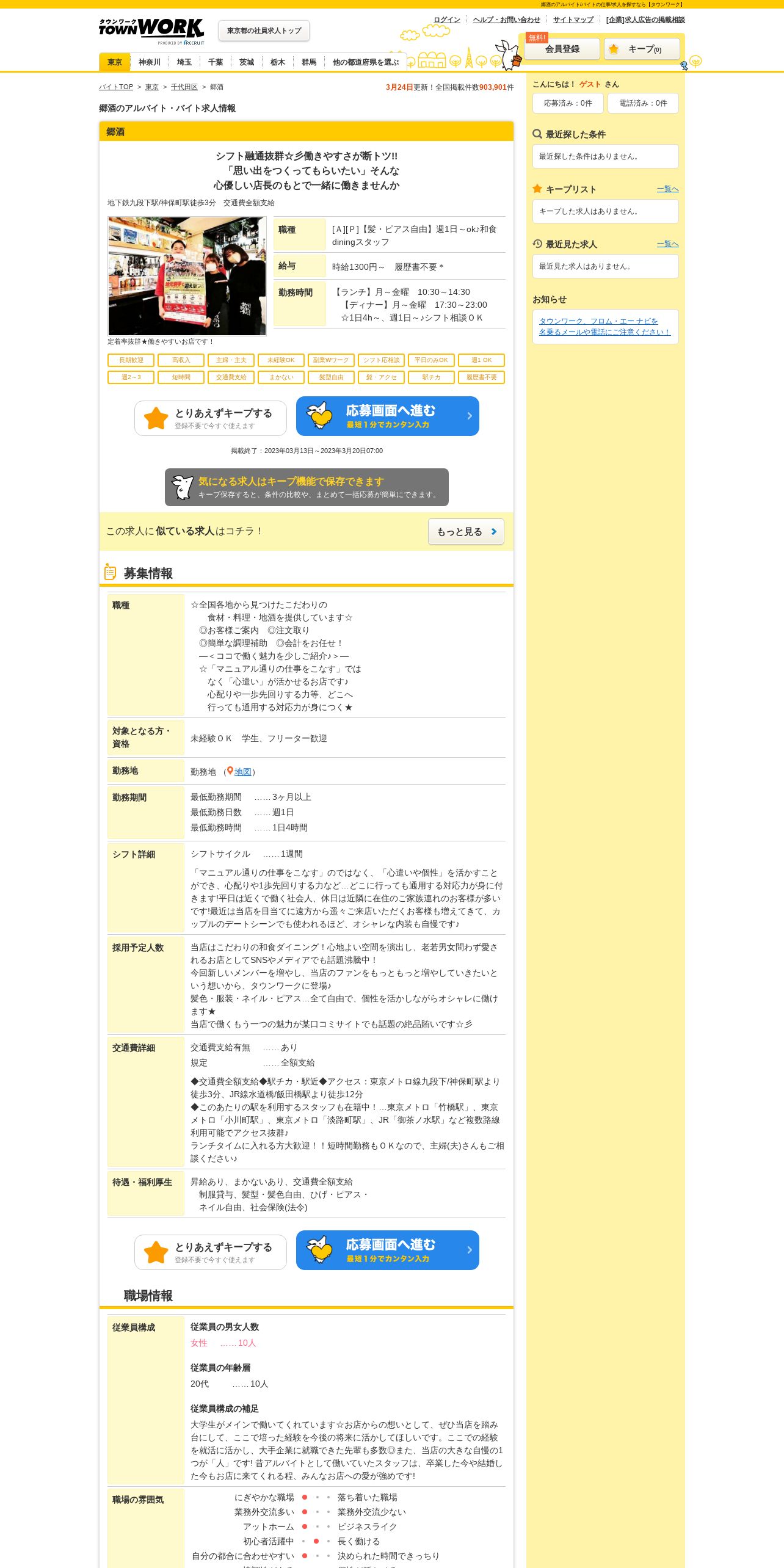Click the map pin icon next to 地図
Screen dimensions: 784x1568
tap(230, 771)
